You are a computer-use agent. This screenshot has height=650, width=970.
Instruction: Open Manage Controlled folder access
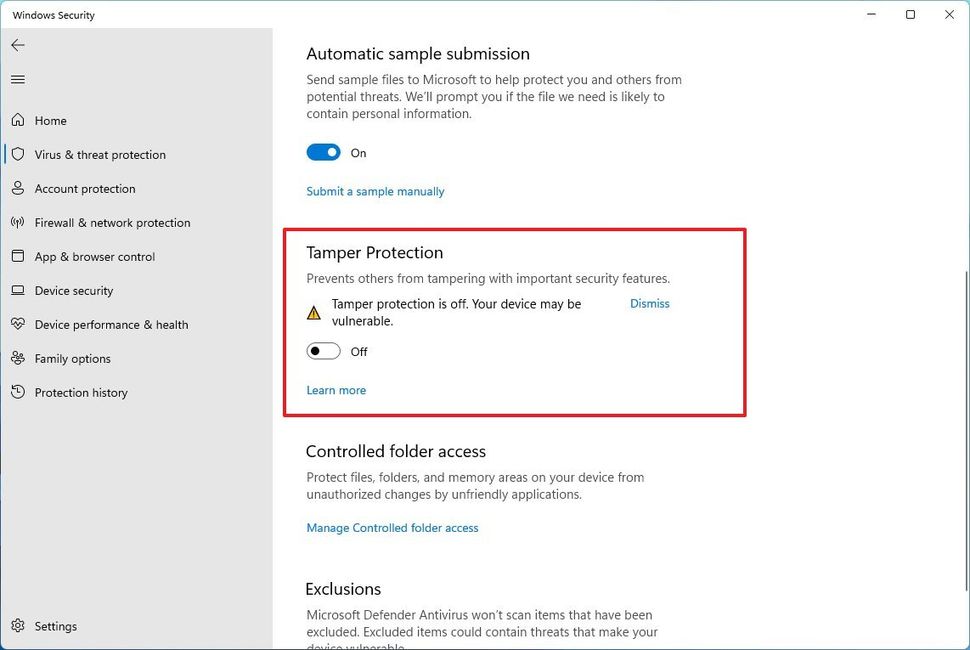click(x=392, y=527)
